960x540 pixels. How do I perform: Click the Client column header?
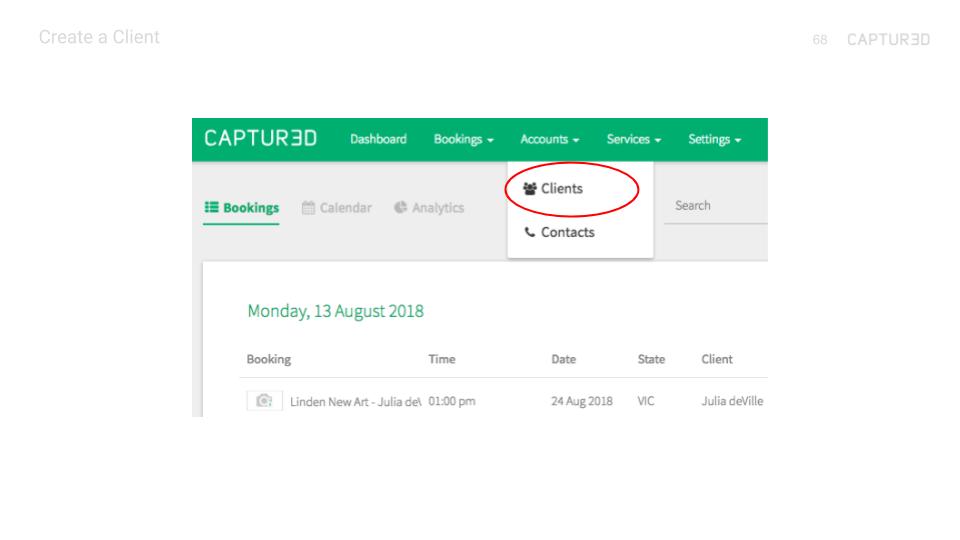tap(716, 359)
